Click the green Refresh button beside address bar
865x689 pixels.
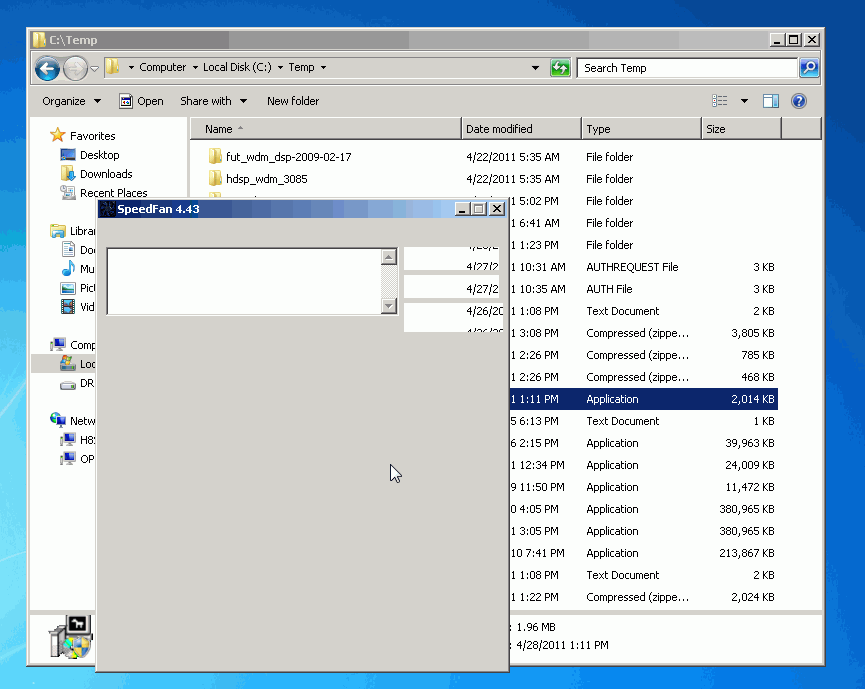pyautogui.click(x=560, y=68)
